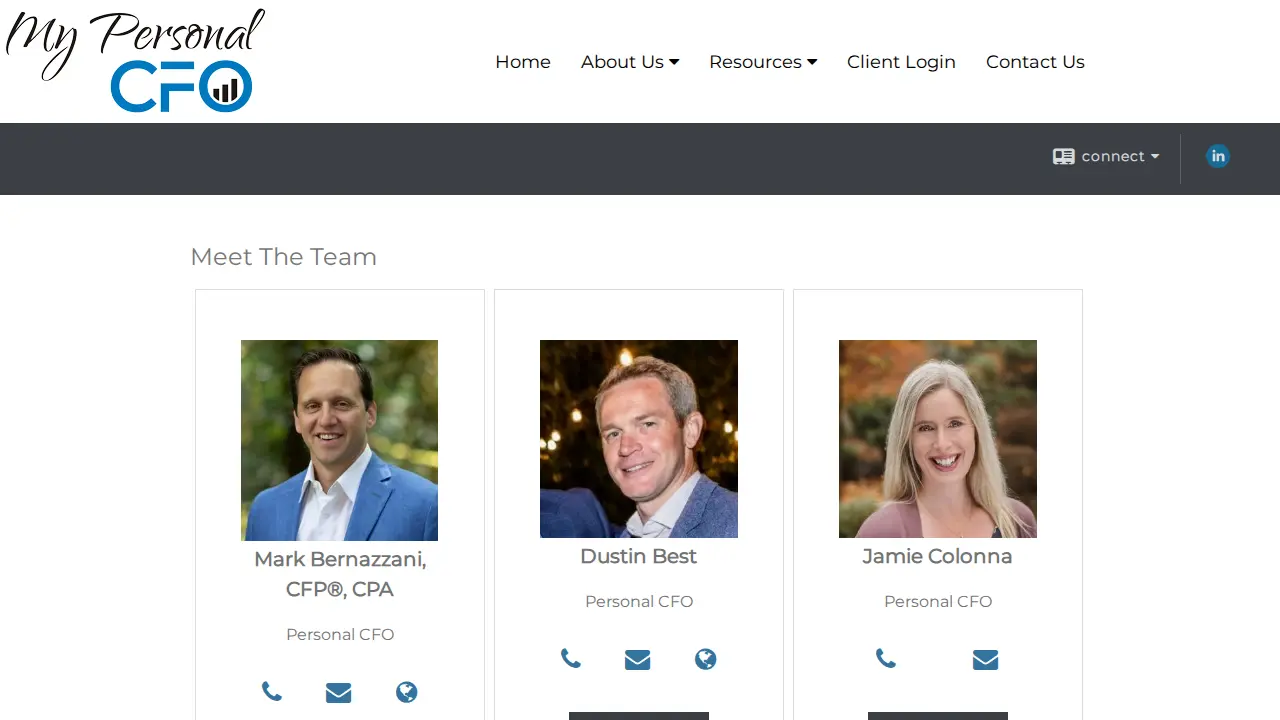Screen dimensions: 1280x720
Task: Expand the connect dropdown
Action: (1106, 156)
